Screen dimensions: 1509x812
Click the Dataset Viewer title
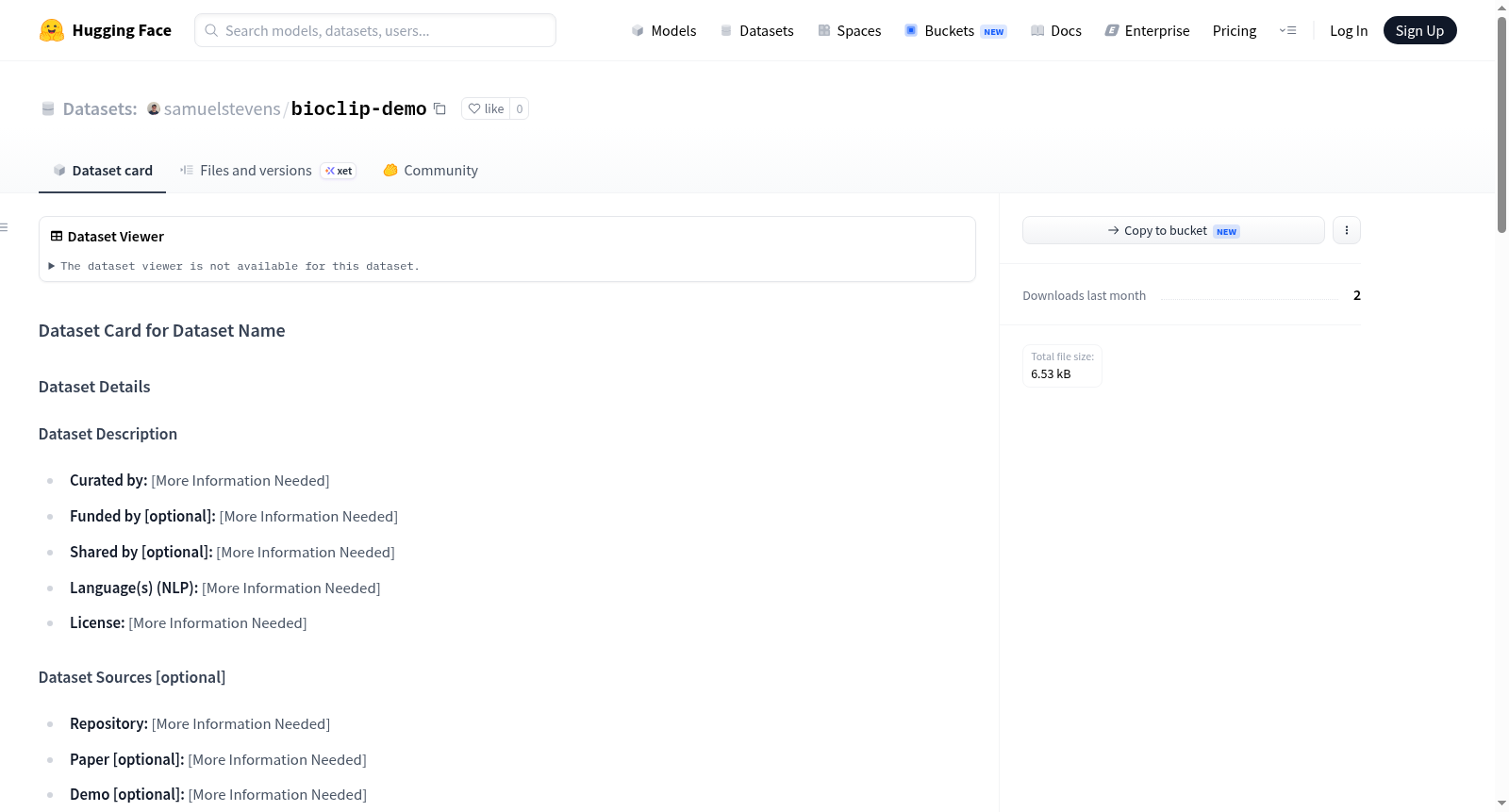(116, 236)
